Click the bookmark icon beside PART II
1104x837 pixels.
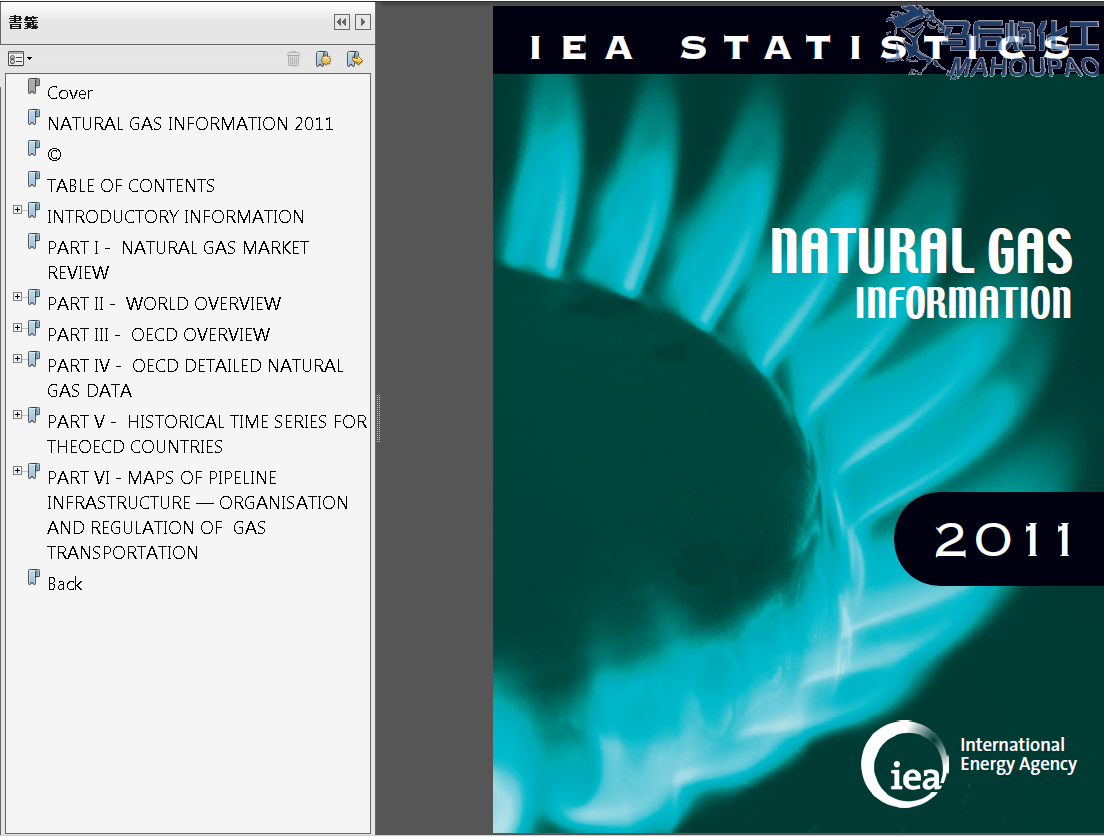(34, 298)
